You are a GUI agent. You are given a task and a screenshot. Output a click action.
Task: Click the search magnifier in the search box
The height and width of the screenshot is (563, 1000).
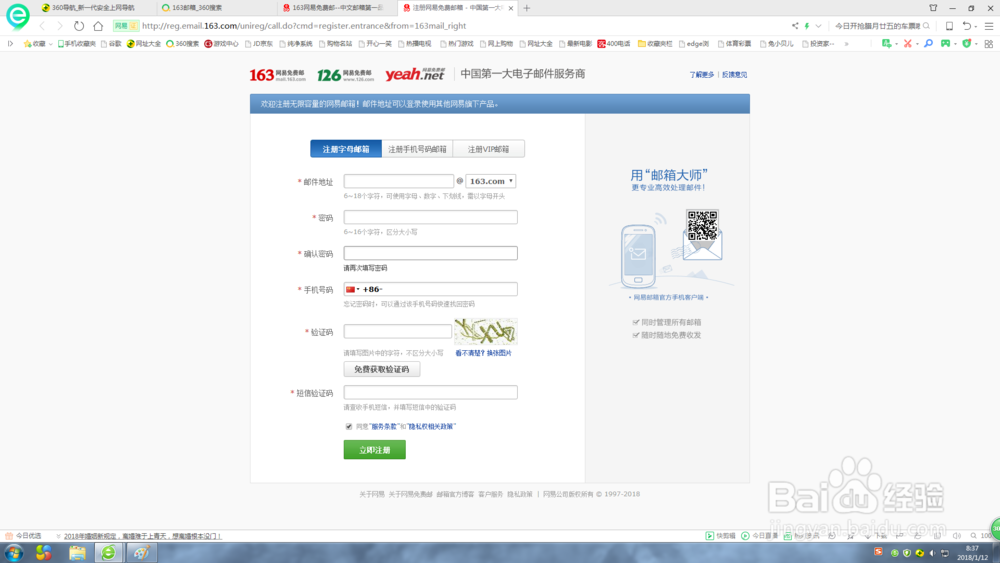click(926, 26)
